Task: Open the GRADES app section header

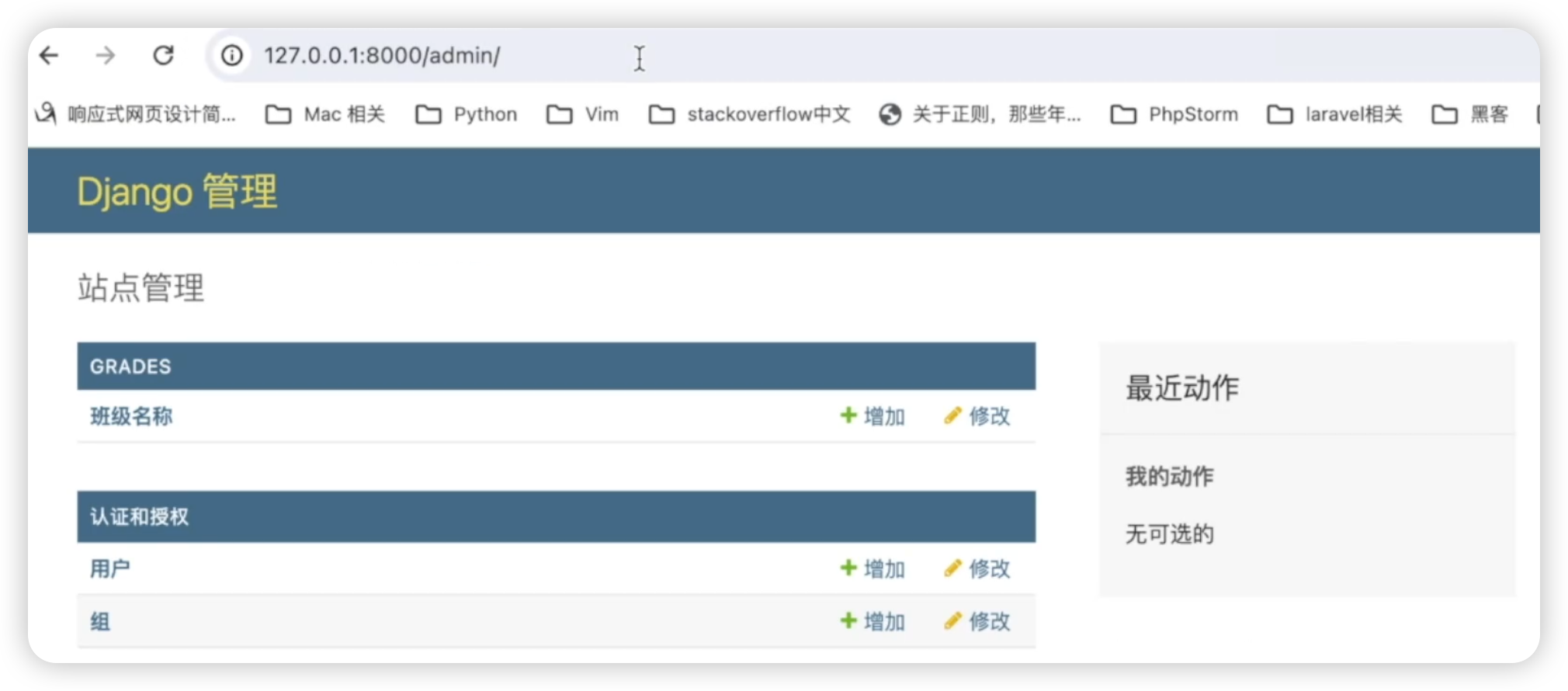Action: click(x=130, y=366)
